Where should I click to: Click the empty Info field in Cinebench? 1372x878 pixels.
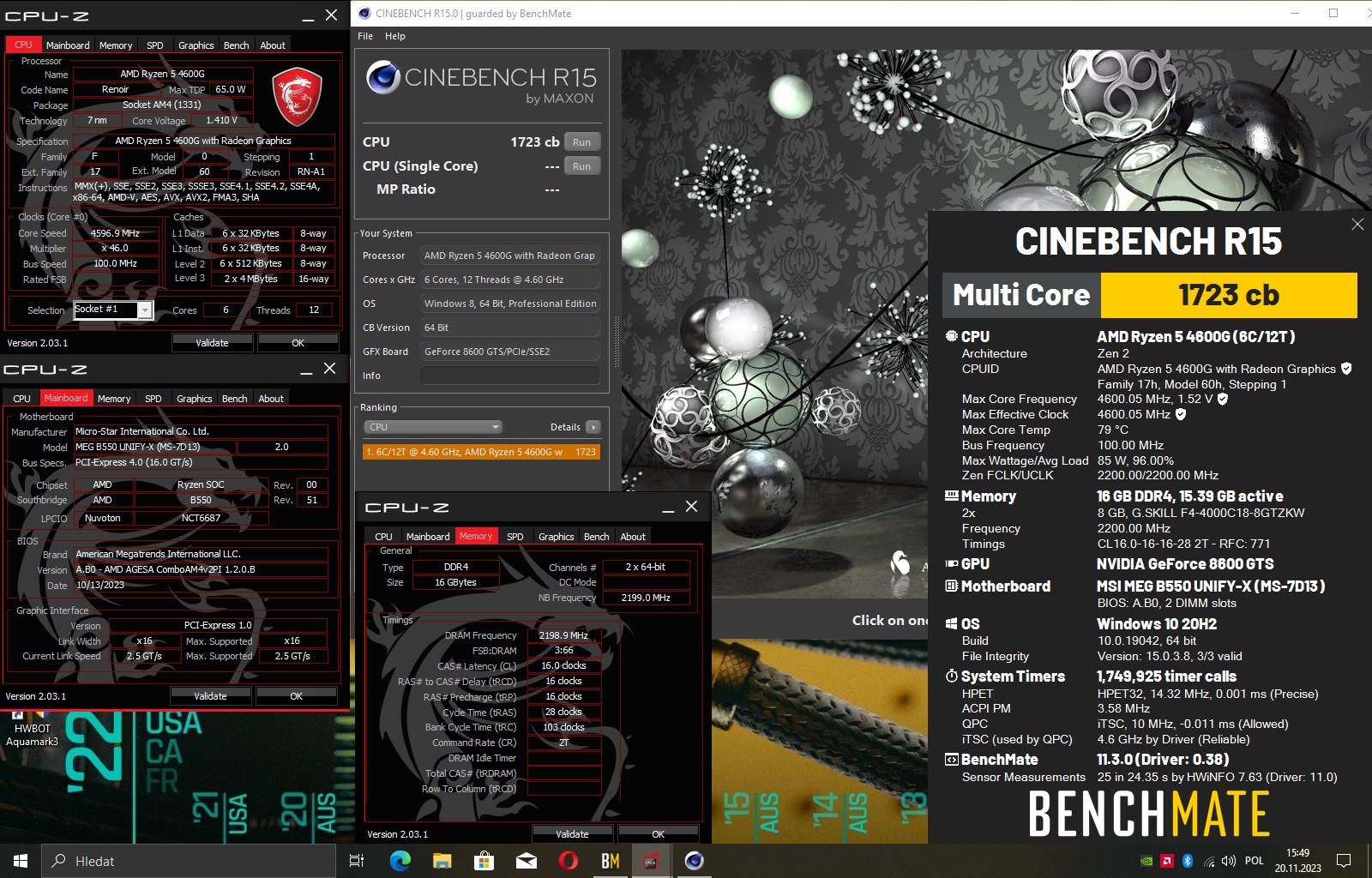[509, 376]
